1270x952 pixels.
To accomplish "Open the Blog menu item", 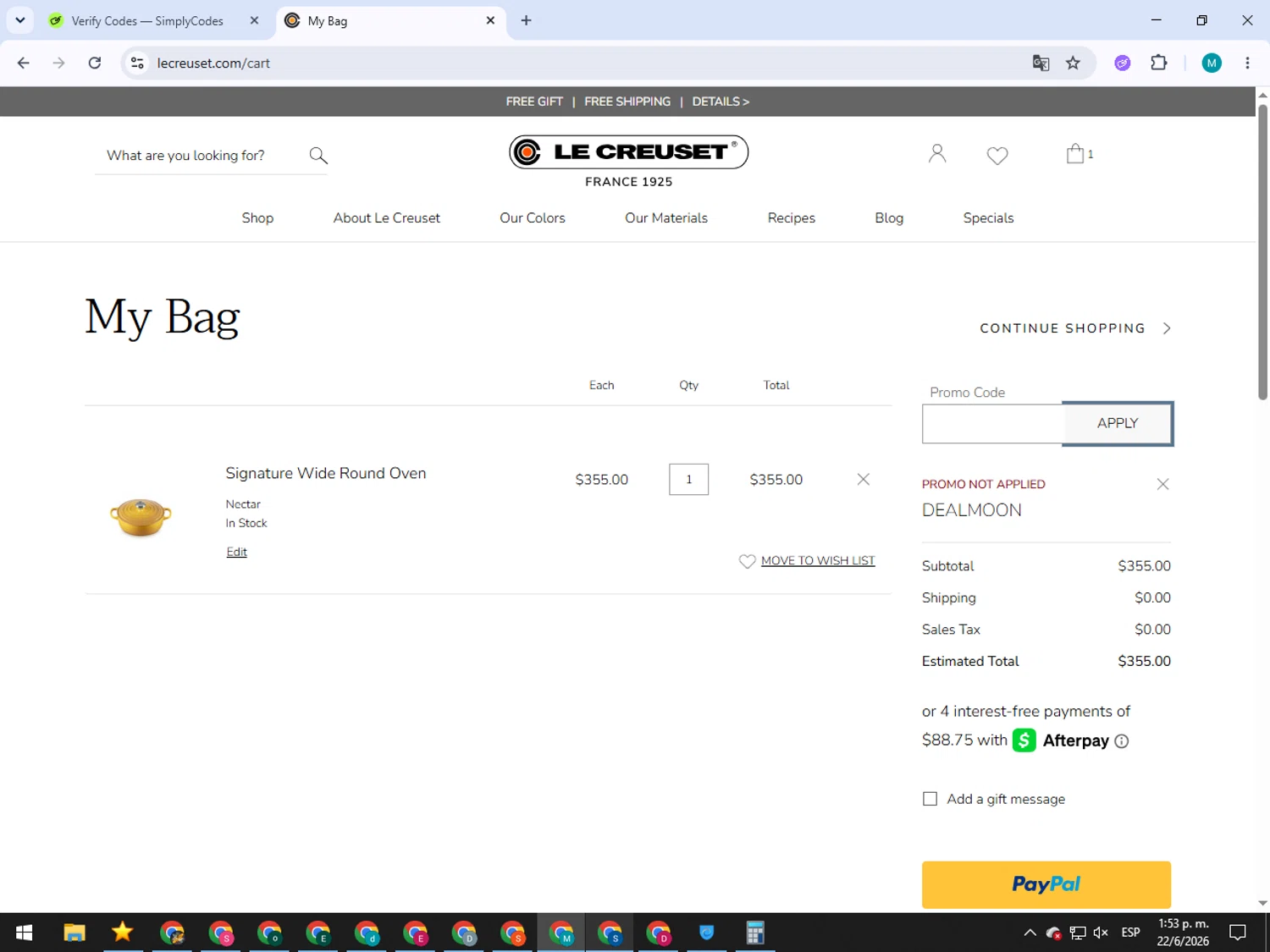I will 889,217.
